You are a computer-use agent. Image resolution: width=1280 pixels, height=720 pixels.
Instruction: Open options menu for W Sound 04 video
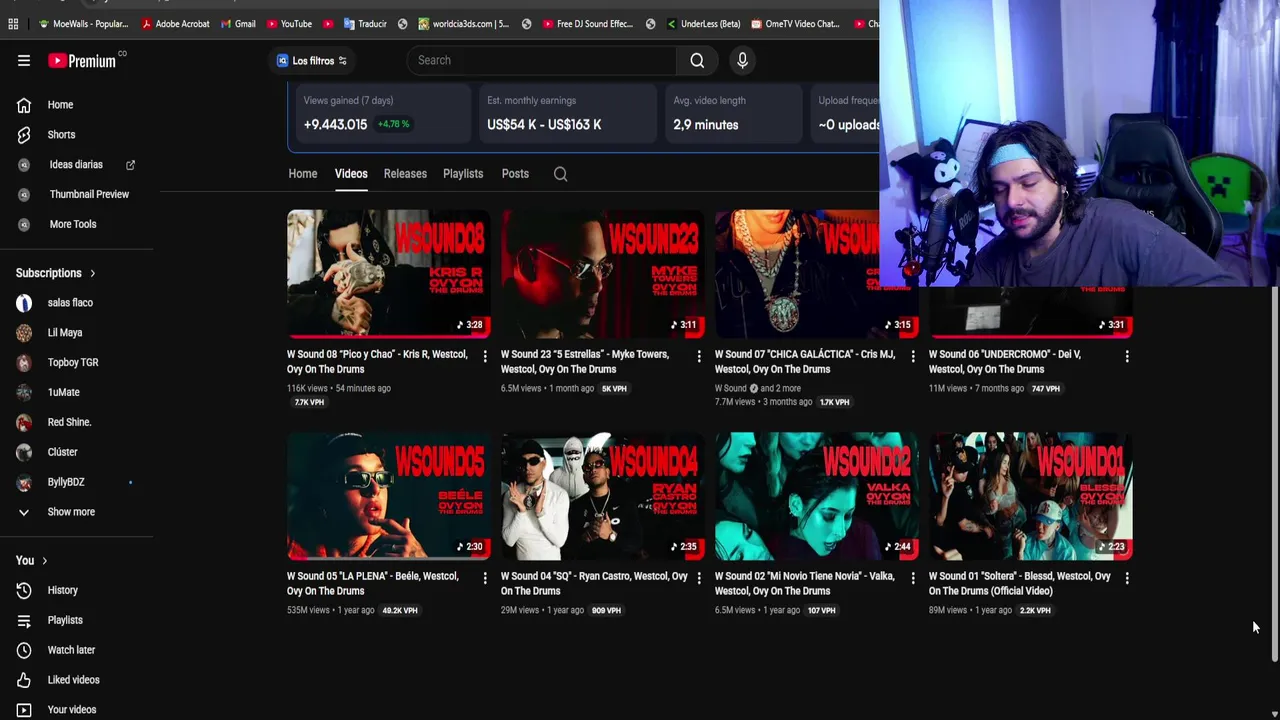pyautogui.click(x=699, y=578)
